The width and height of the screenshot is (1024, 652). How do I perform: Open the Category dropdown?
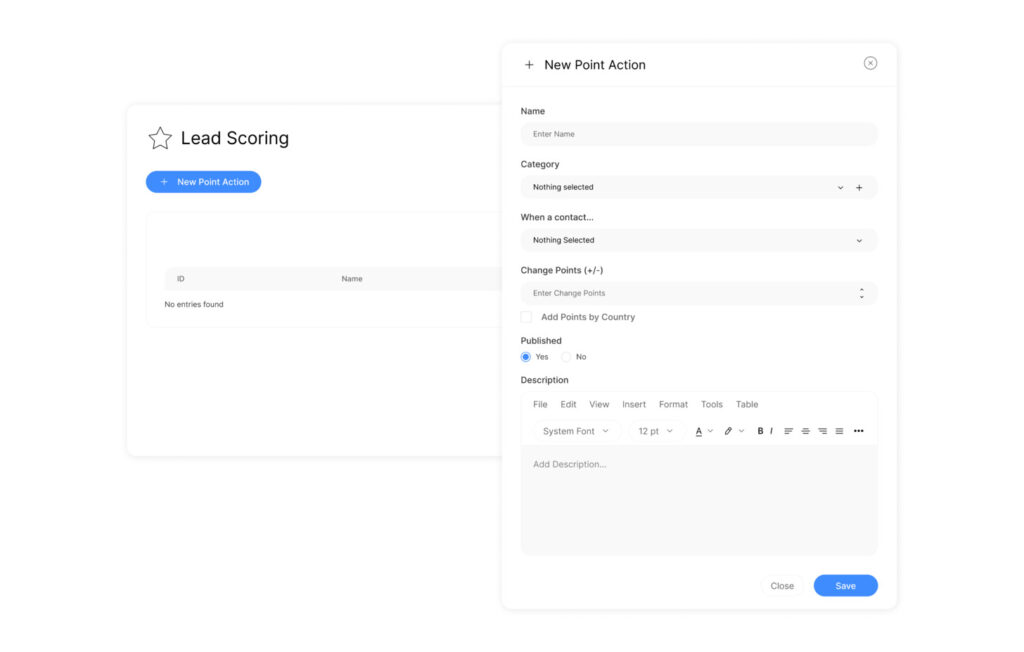(685, 187)
